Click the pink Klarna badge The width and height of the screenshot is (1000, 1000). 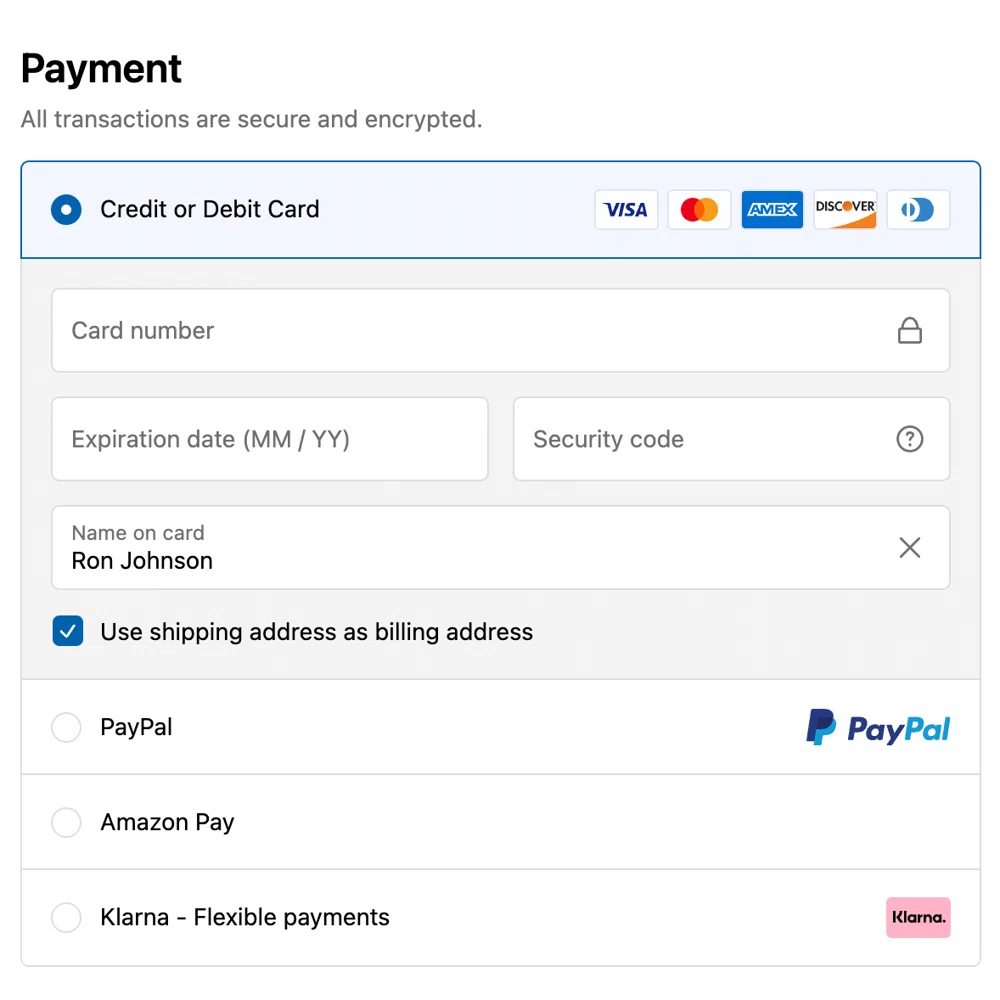tap(918, 917)
